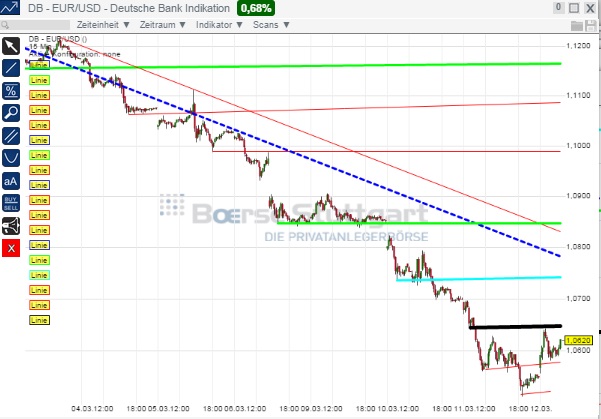Select the black-bordered Linie label at bottom
The image size is (601, 419).
coord(39,320)
